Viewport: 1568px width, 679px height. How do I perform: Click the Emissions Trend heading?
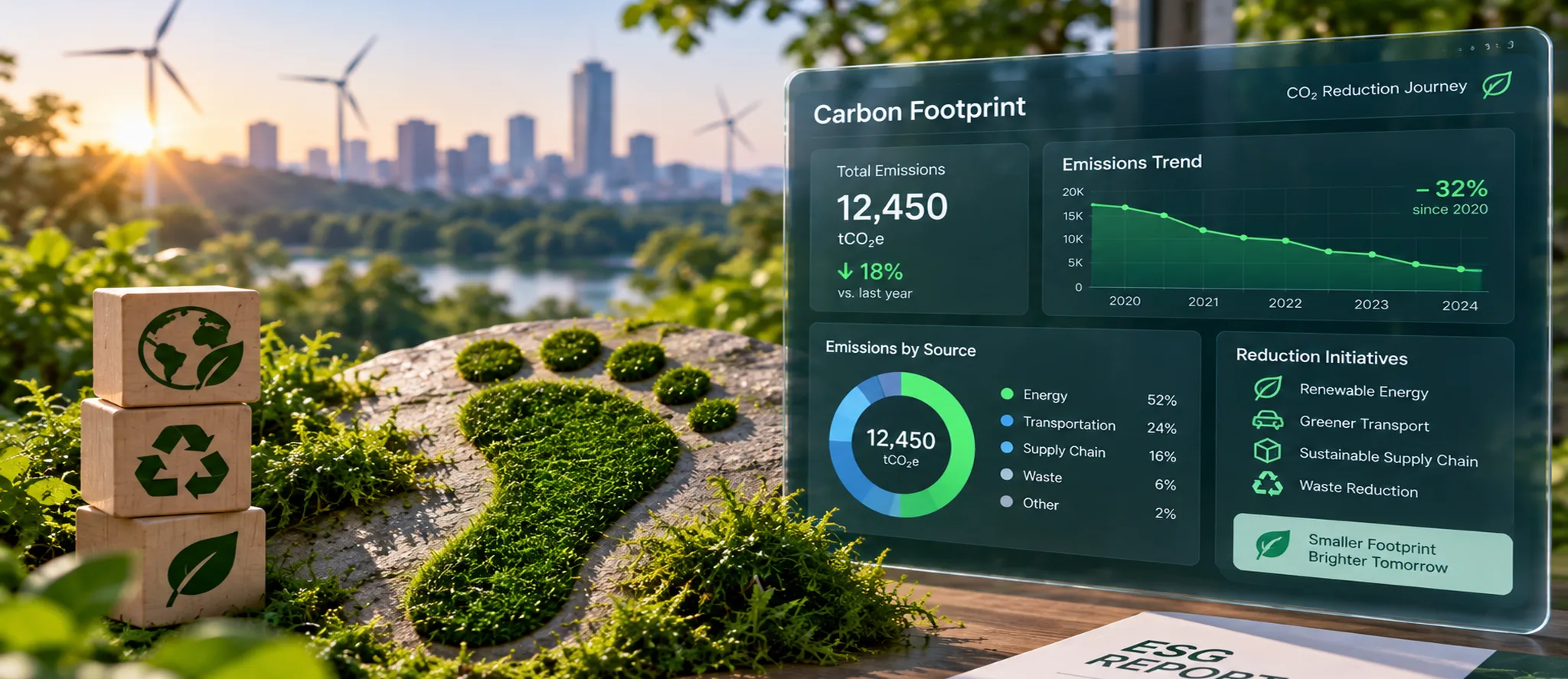tap(1132, 163)
